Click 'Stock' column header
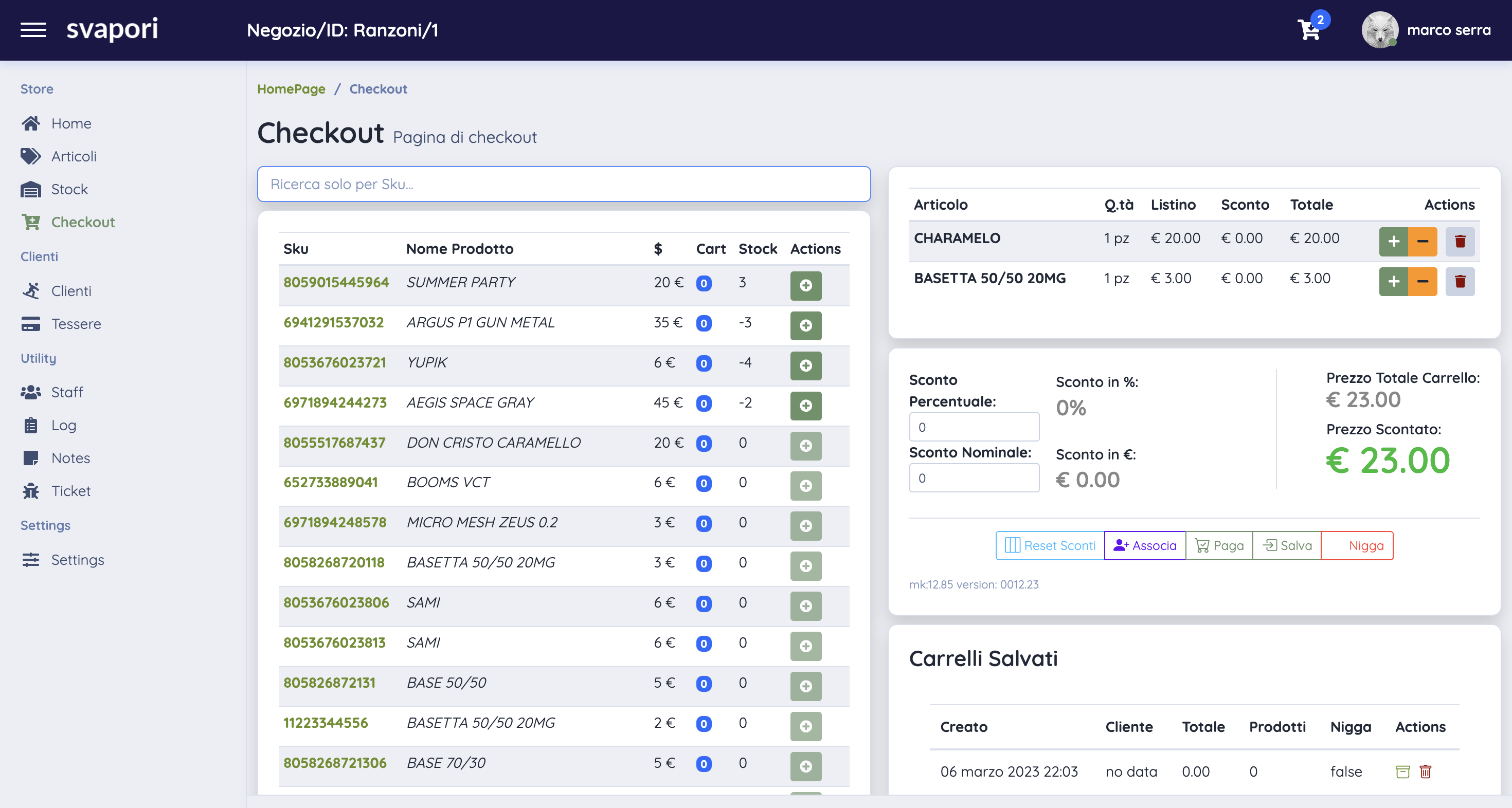Image resolution: width=1512 pixels, height=808 pixels. tap(757, 249)
